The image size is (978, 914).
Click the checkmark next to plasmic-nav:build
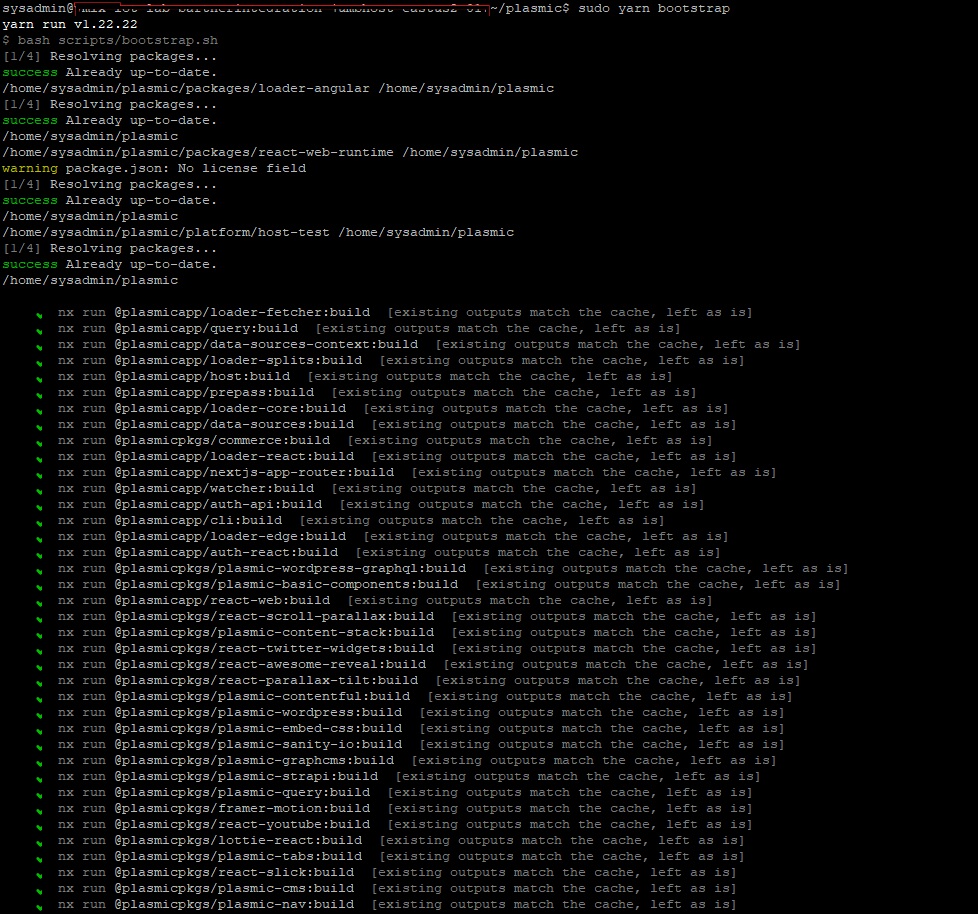[x=39, y=906]
